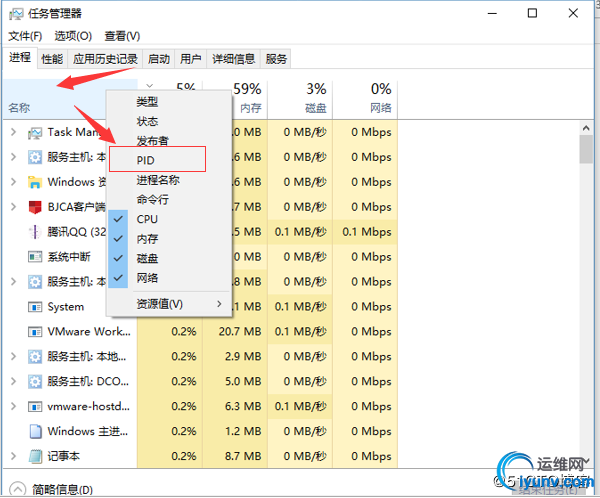600x498 pixels.
Task: Enable the 状态 column option
Action: click(169, 121)
